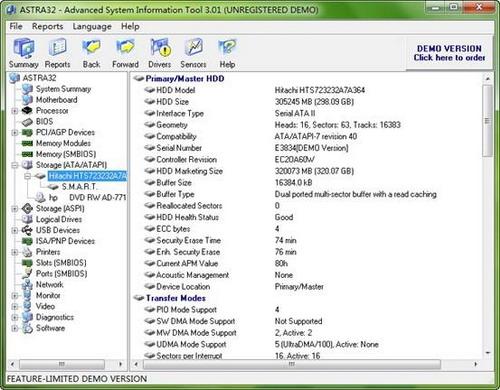Open the File menu
500x390 pixels.
point(16,26)
